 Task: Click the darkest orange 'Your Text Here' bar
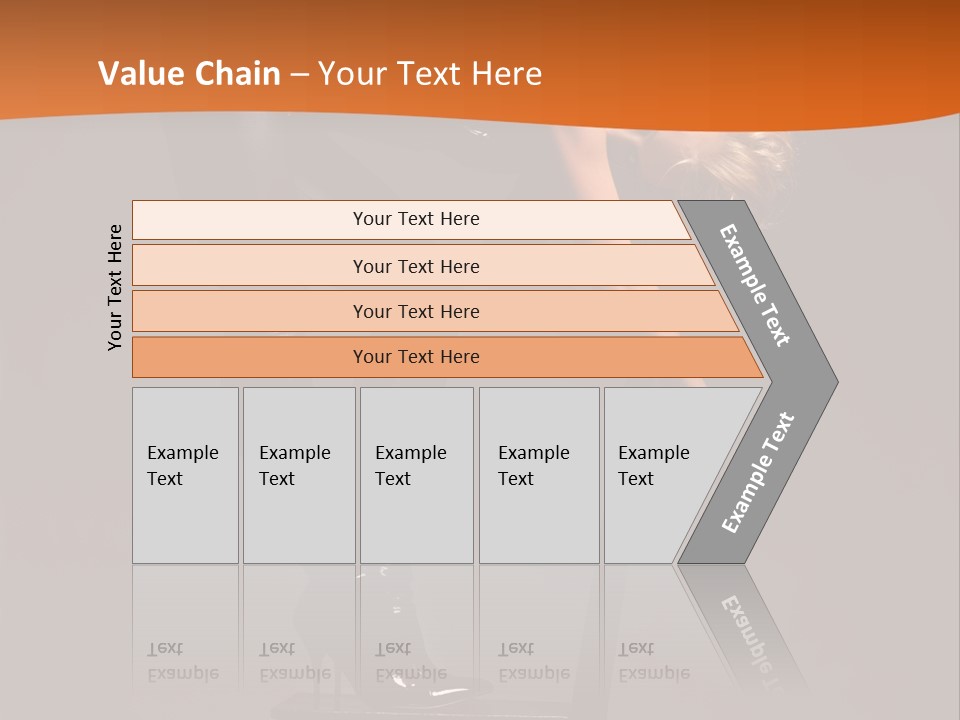pyautogui.click(x=415, y=357)
